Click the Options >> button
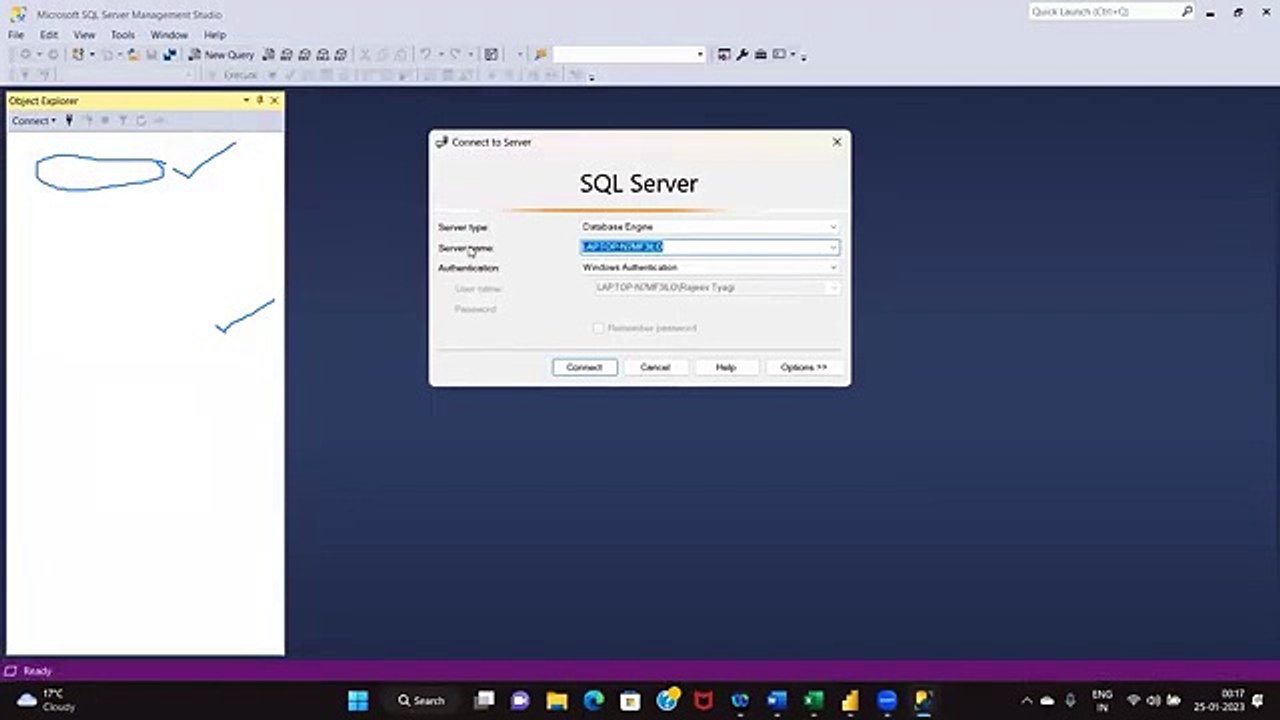The image size is (1280, 720). click(x=804, y=367)
